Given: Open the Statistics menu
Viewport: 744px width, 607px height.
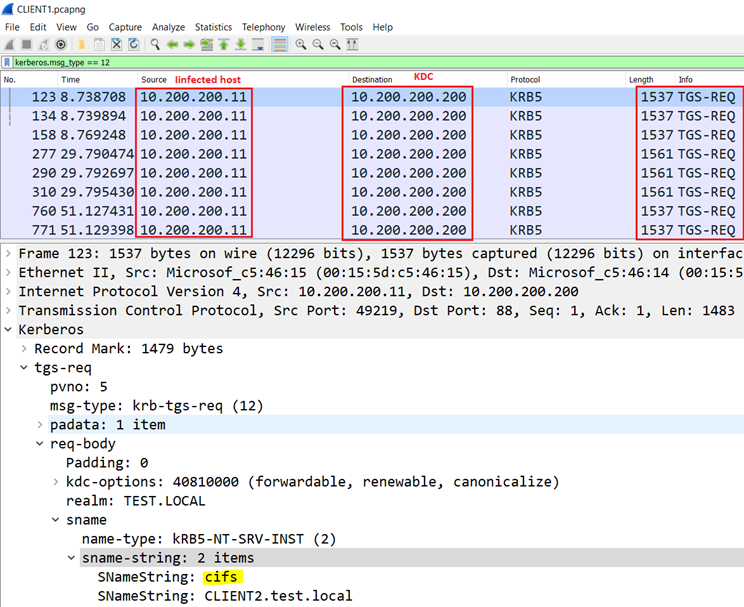Looking at the screenshot, I should pos(211,27).
